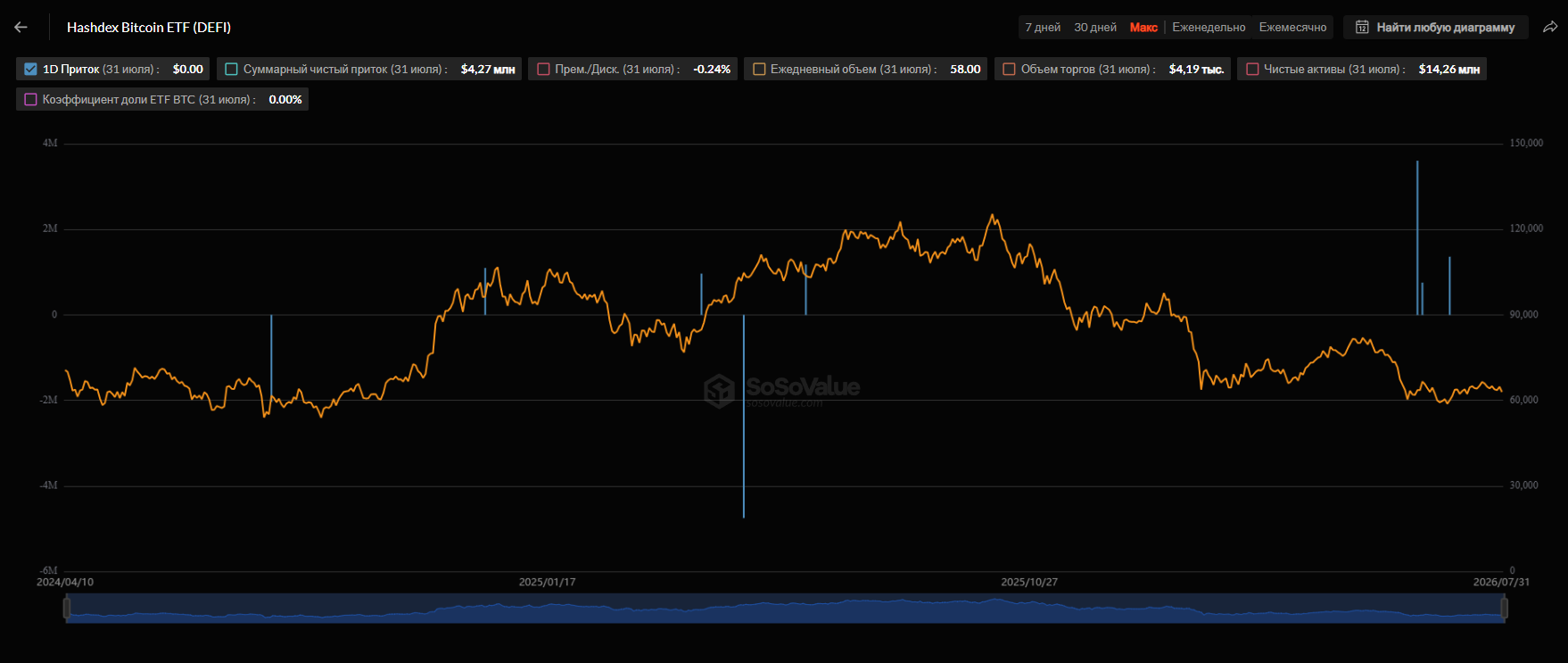The height and width of the screenshot is (663, 1568).
Task: Click the -6M flow axis label
Action: click(48, 570)
